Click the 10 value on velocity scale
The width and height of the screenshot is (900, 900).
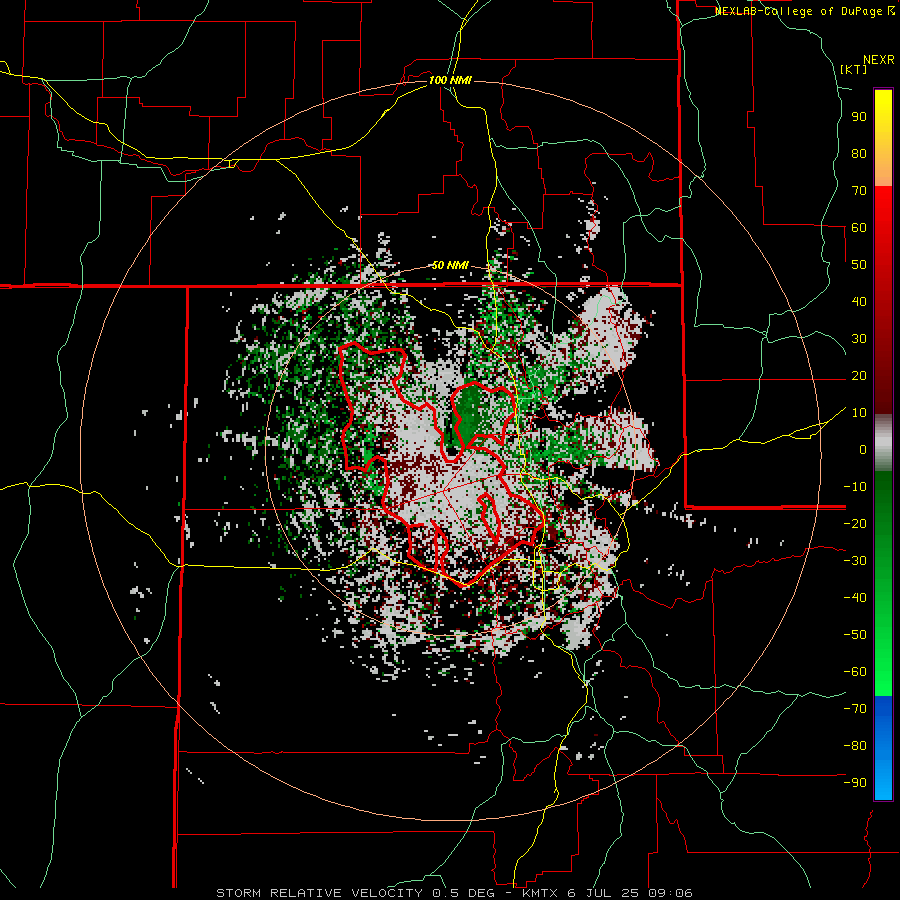click(x=859, y=413)
